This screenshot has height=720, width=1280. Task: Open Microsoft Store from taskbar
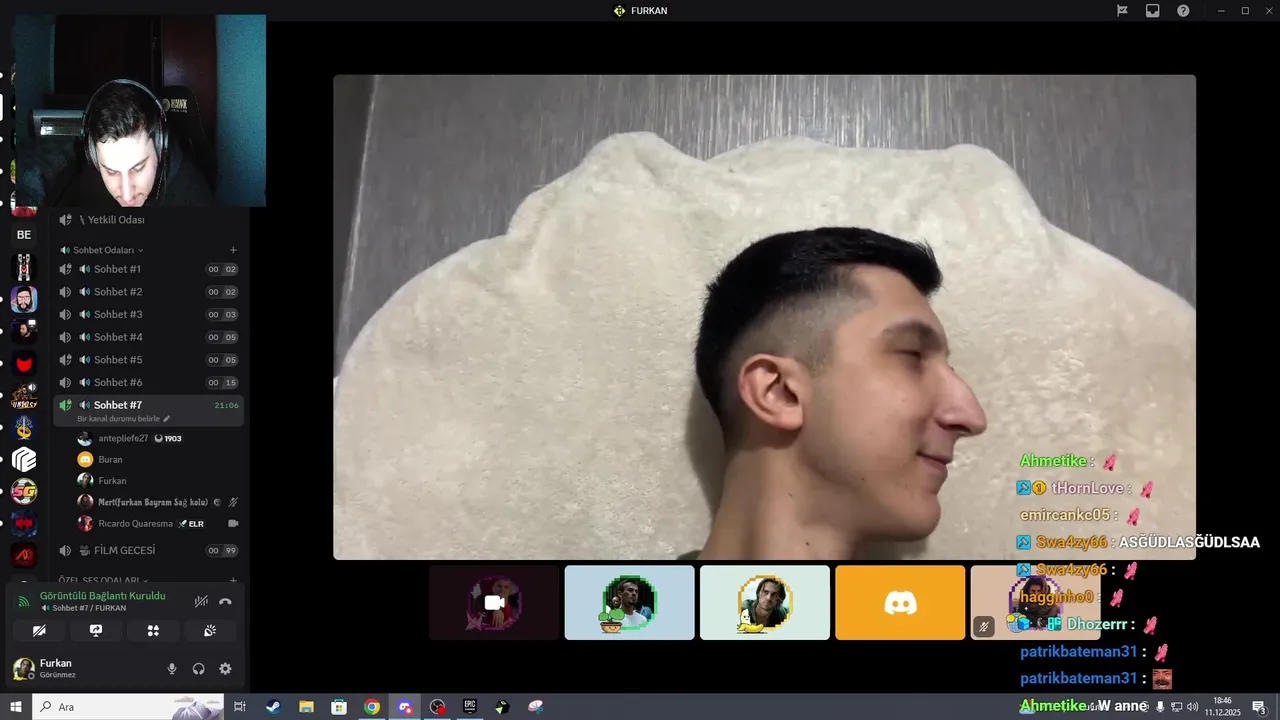(339, 707)
